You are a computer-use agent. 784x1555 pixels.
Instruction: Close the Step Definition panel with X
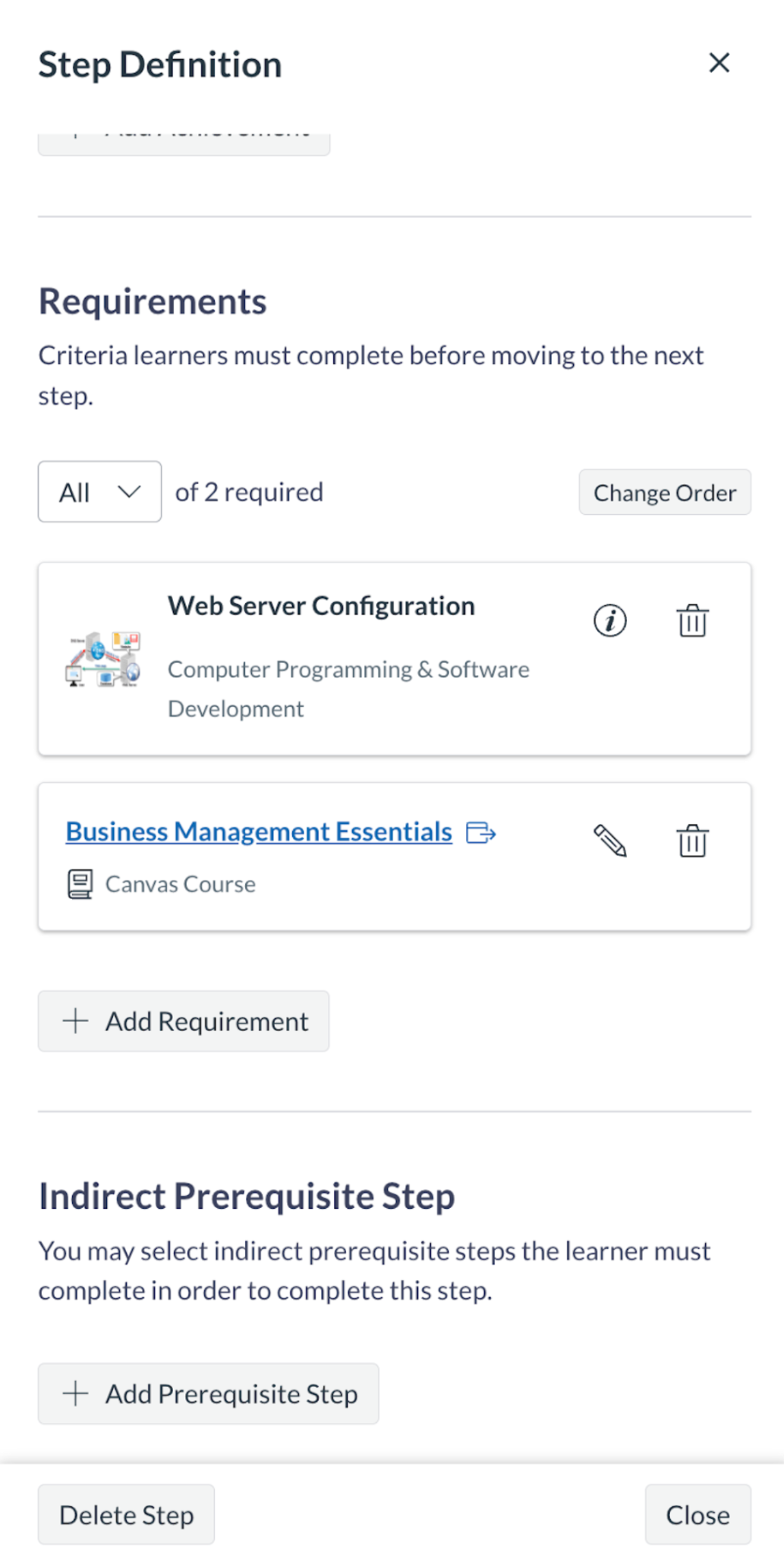point(719,63)
